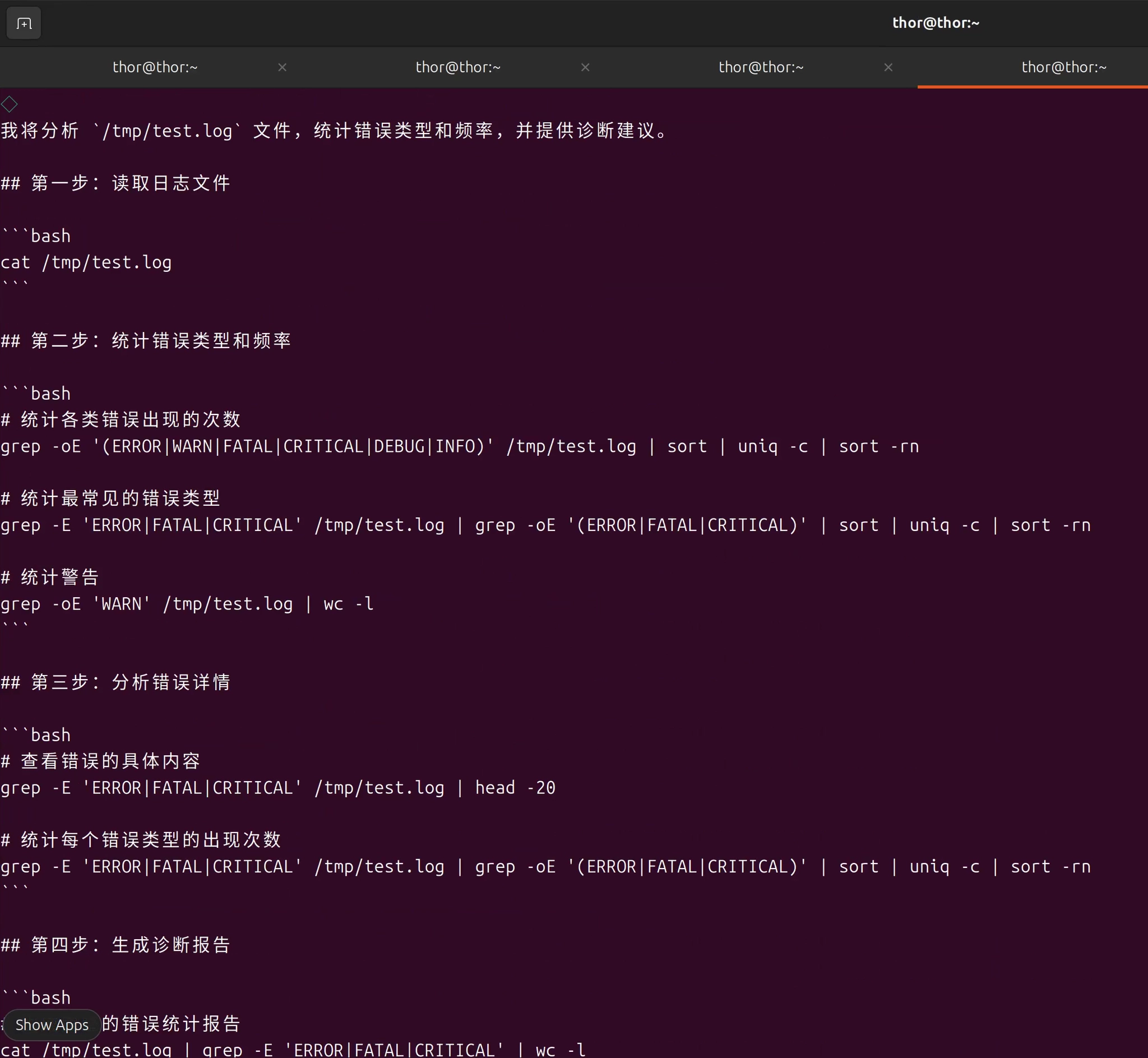Click the '# 统计警告' comment line

(50, 577)
